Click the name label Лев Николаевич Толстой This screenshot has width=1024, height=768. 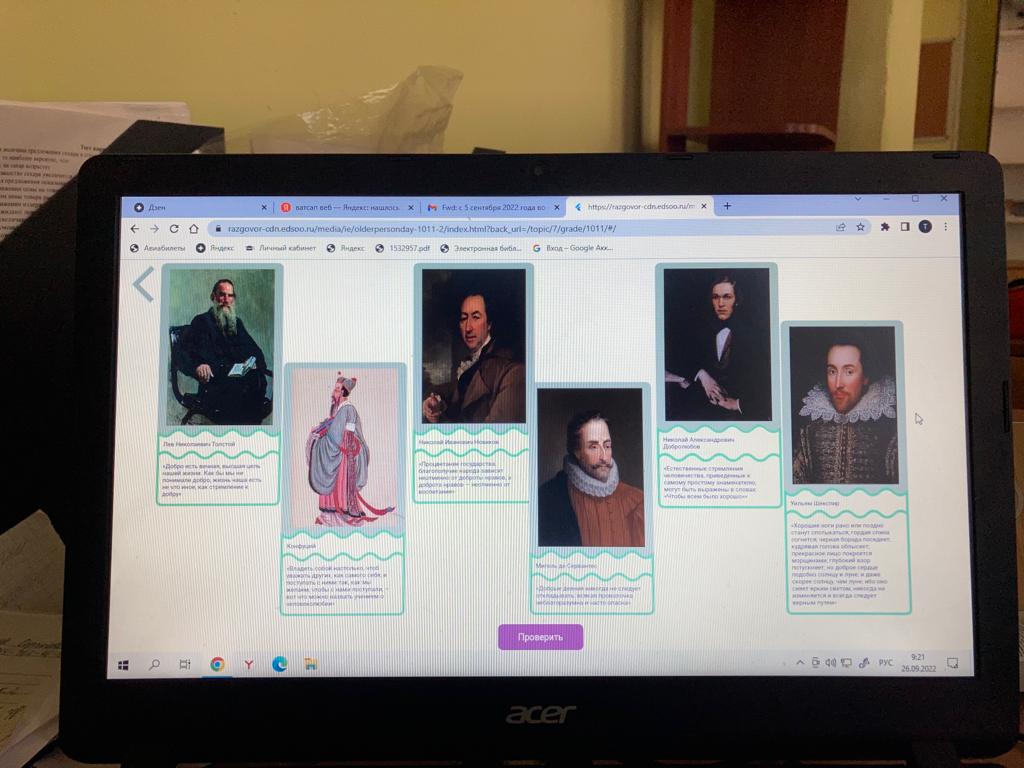pyautogui.click(x=198, y=443)
